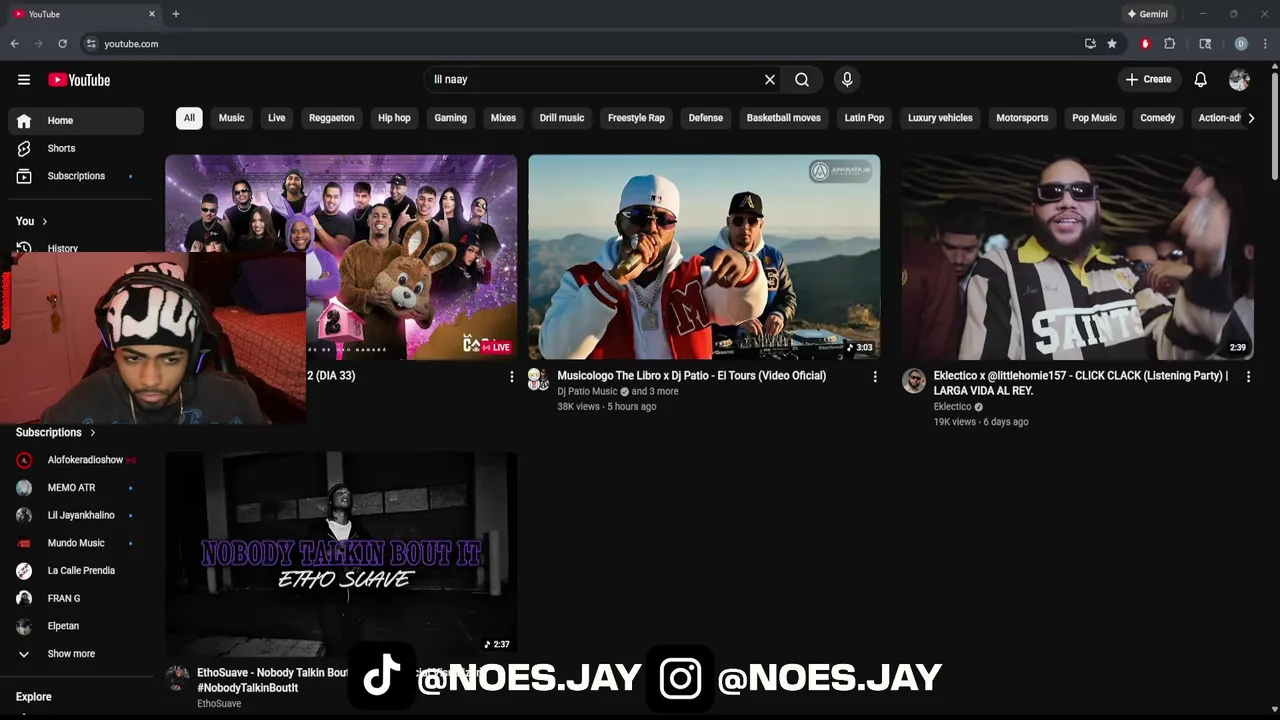The height and width of the screenshot is (720, 1280).
Task: Select the Hip hop filter chip
Action: (x=394, y=118)
